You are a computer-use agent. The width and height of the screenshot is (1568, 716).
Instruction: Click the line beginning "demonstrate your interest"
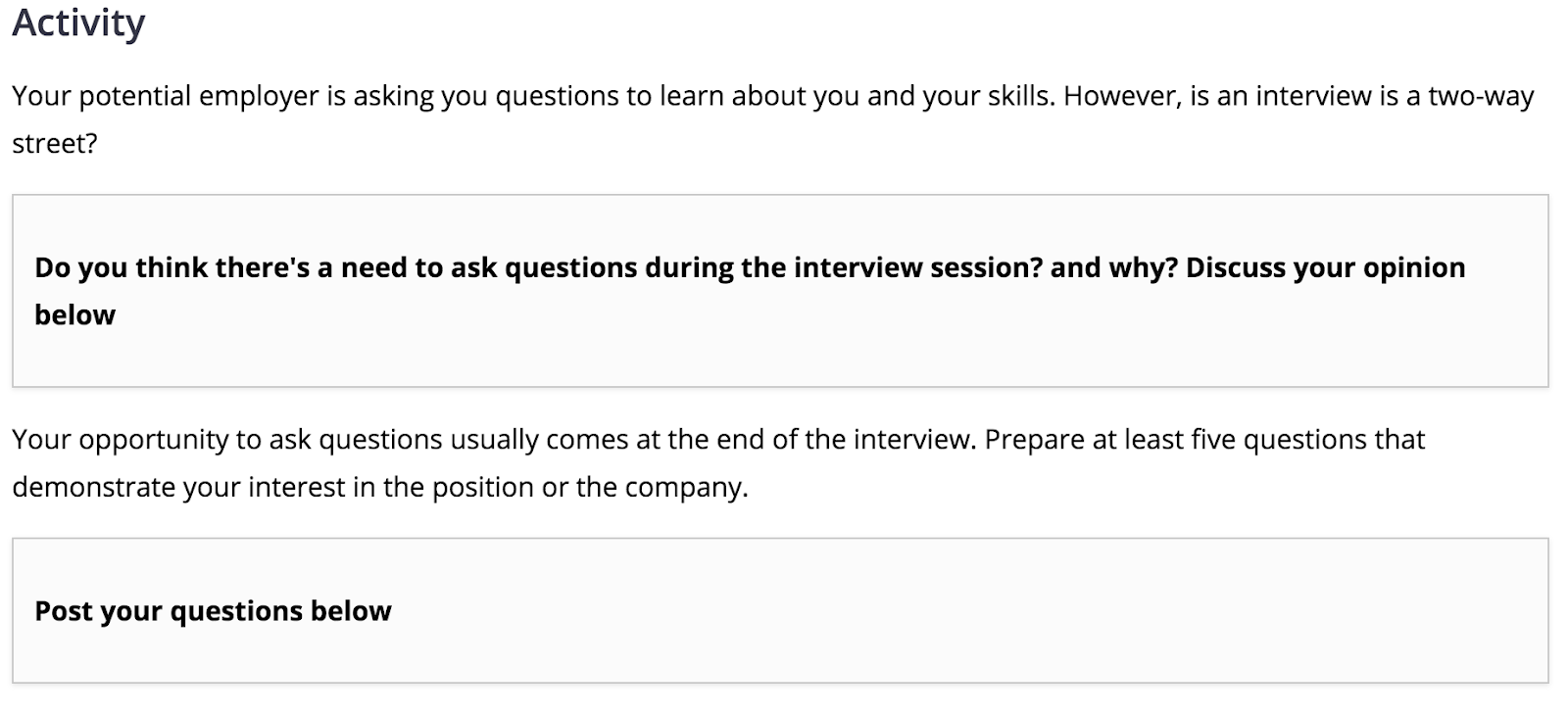(x=380, y=488)
